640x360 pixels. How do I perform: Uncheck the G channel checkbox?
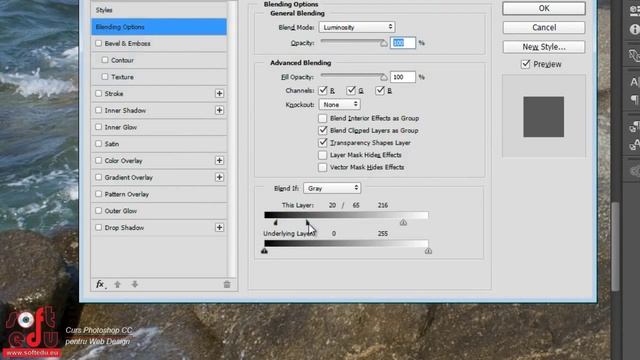click(x=351, y=90)
